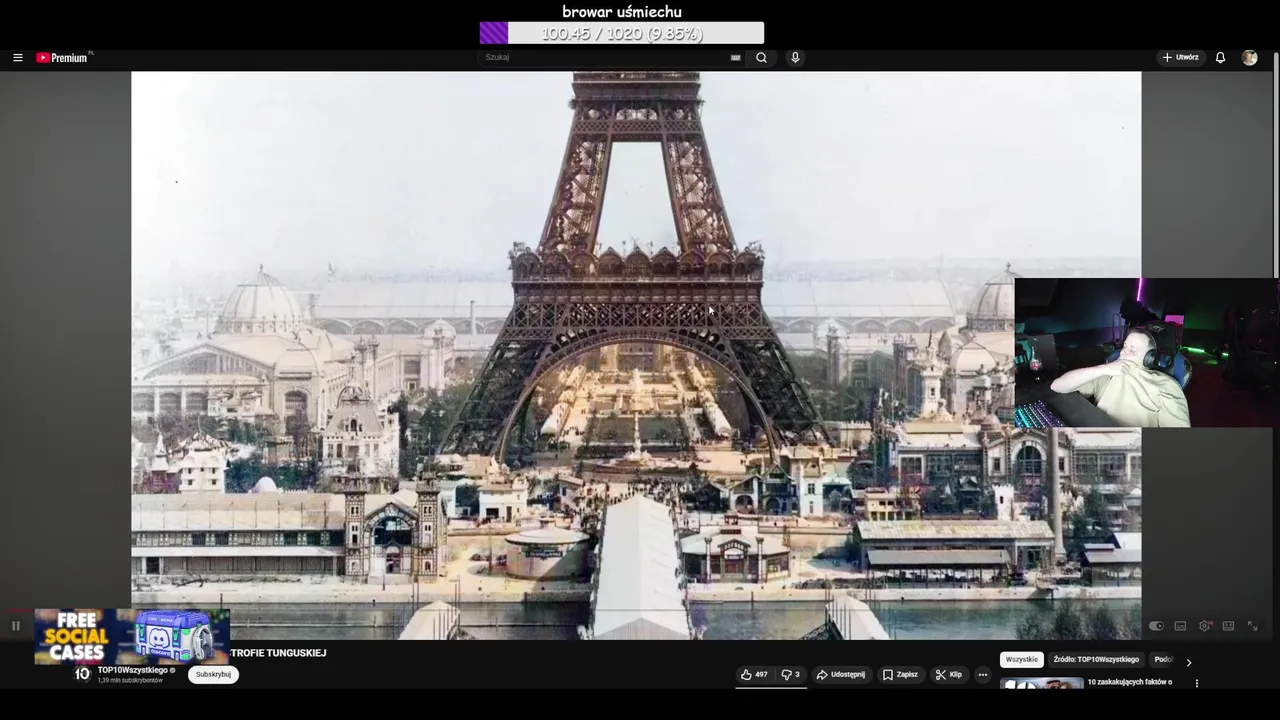Toggle subtitles in the player

[1180, 626]
